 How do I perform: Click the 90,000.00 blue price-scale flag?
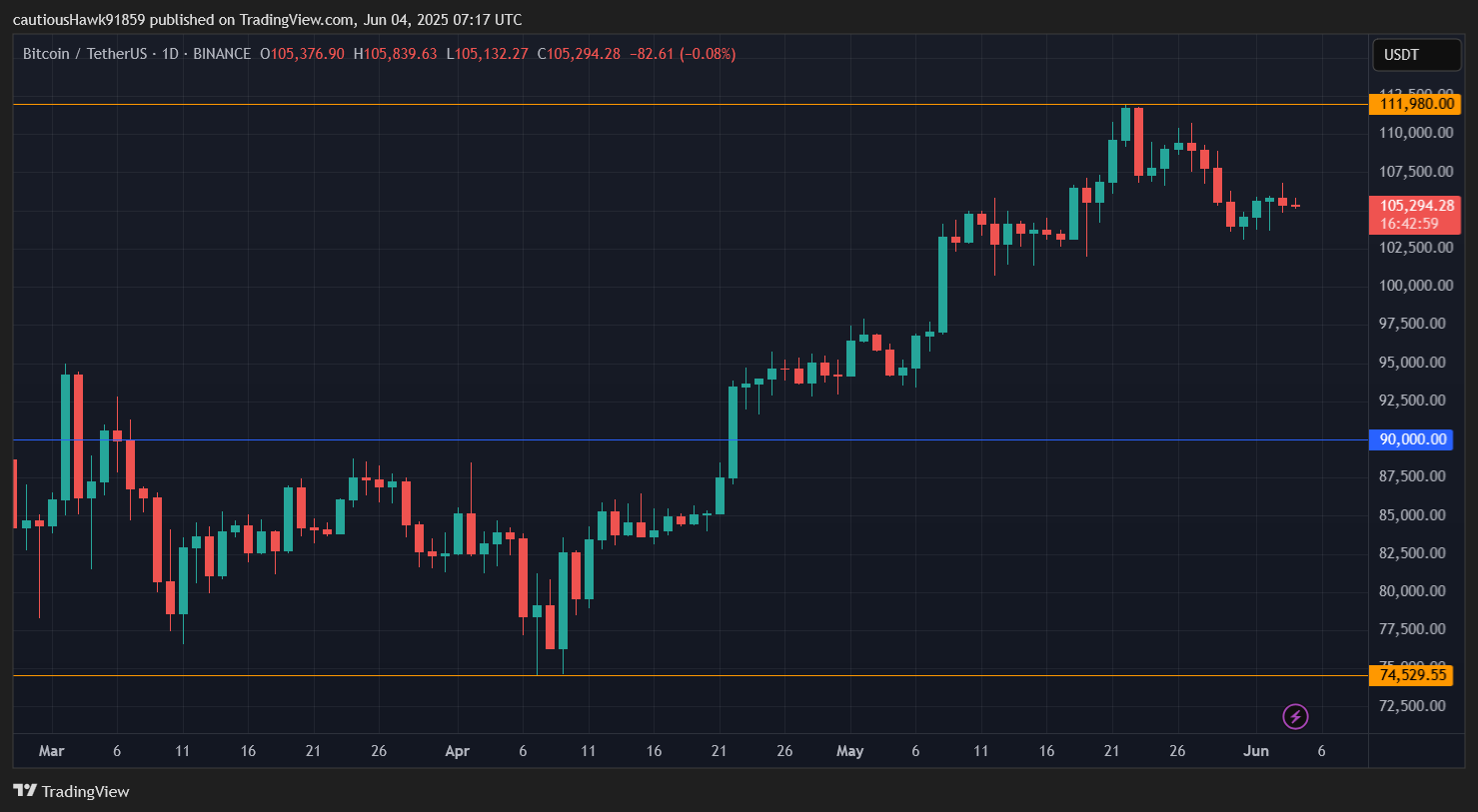click(1410, 439)
